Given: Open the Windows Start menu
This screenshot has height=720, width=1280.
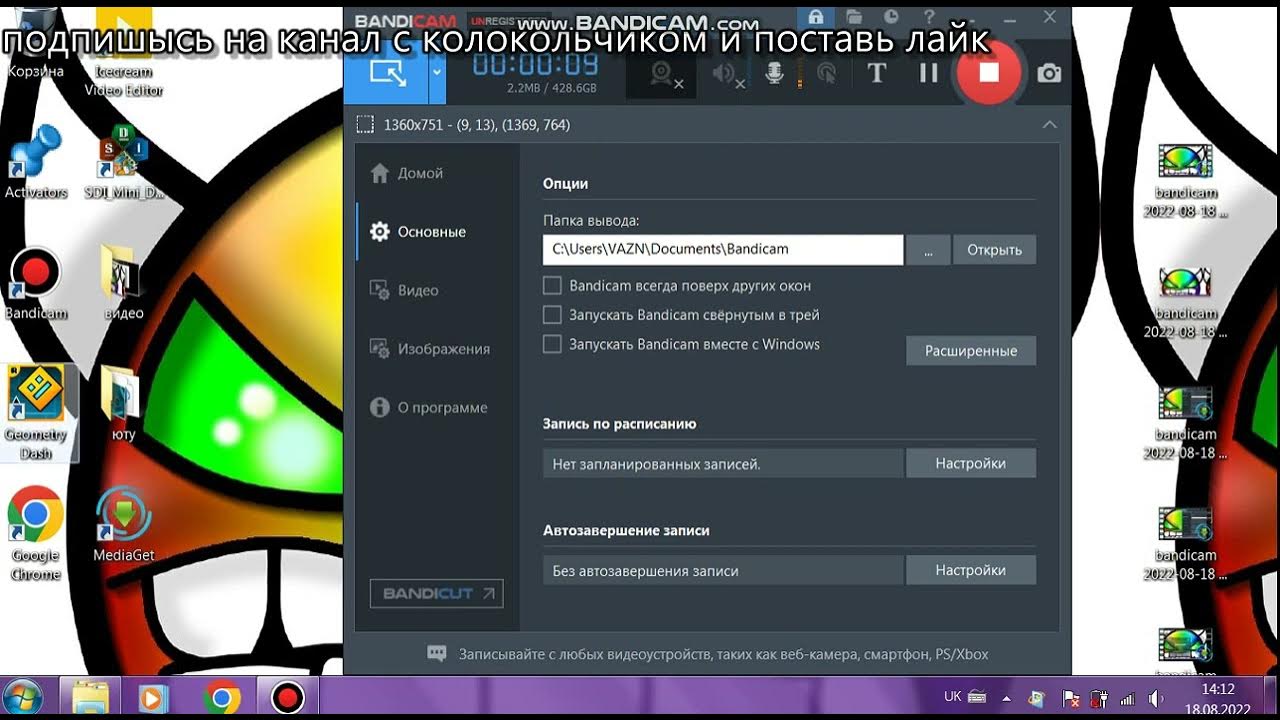Looking at the screenshot, I should 22,696.
